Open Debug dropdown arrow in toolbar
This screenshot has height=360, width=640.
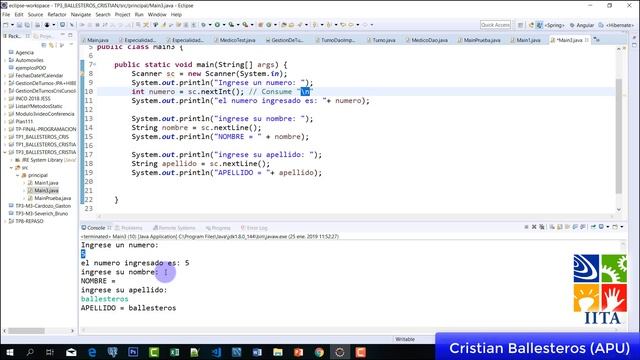pyautogui.click(x=210, y=25)
